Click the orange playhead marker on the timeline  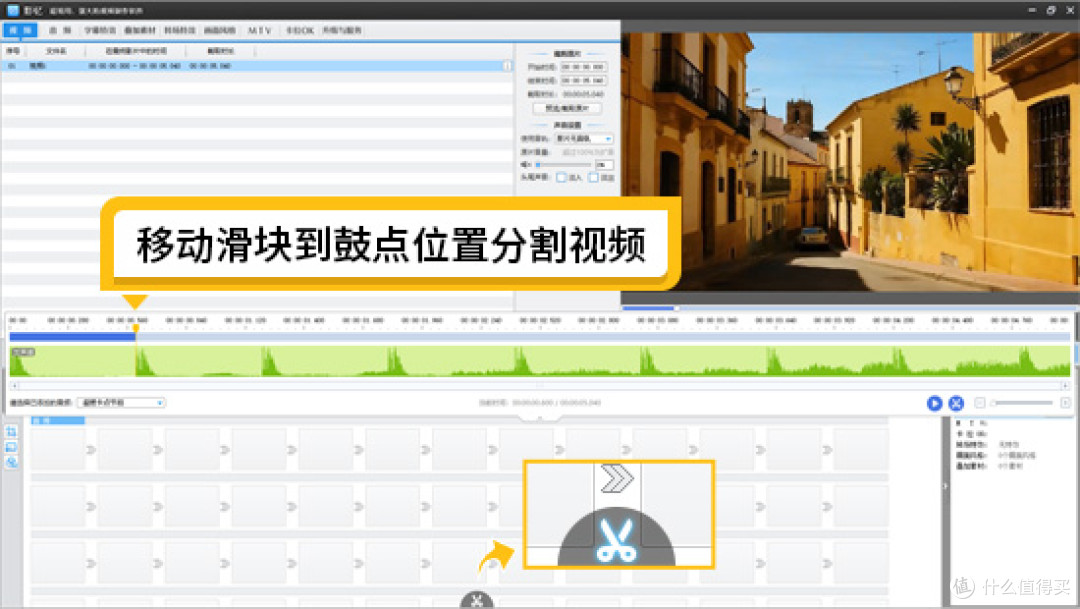tap(136, 329)
